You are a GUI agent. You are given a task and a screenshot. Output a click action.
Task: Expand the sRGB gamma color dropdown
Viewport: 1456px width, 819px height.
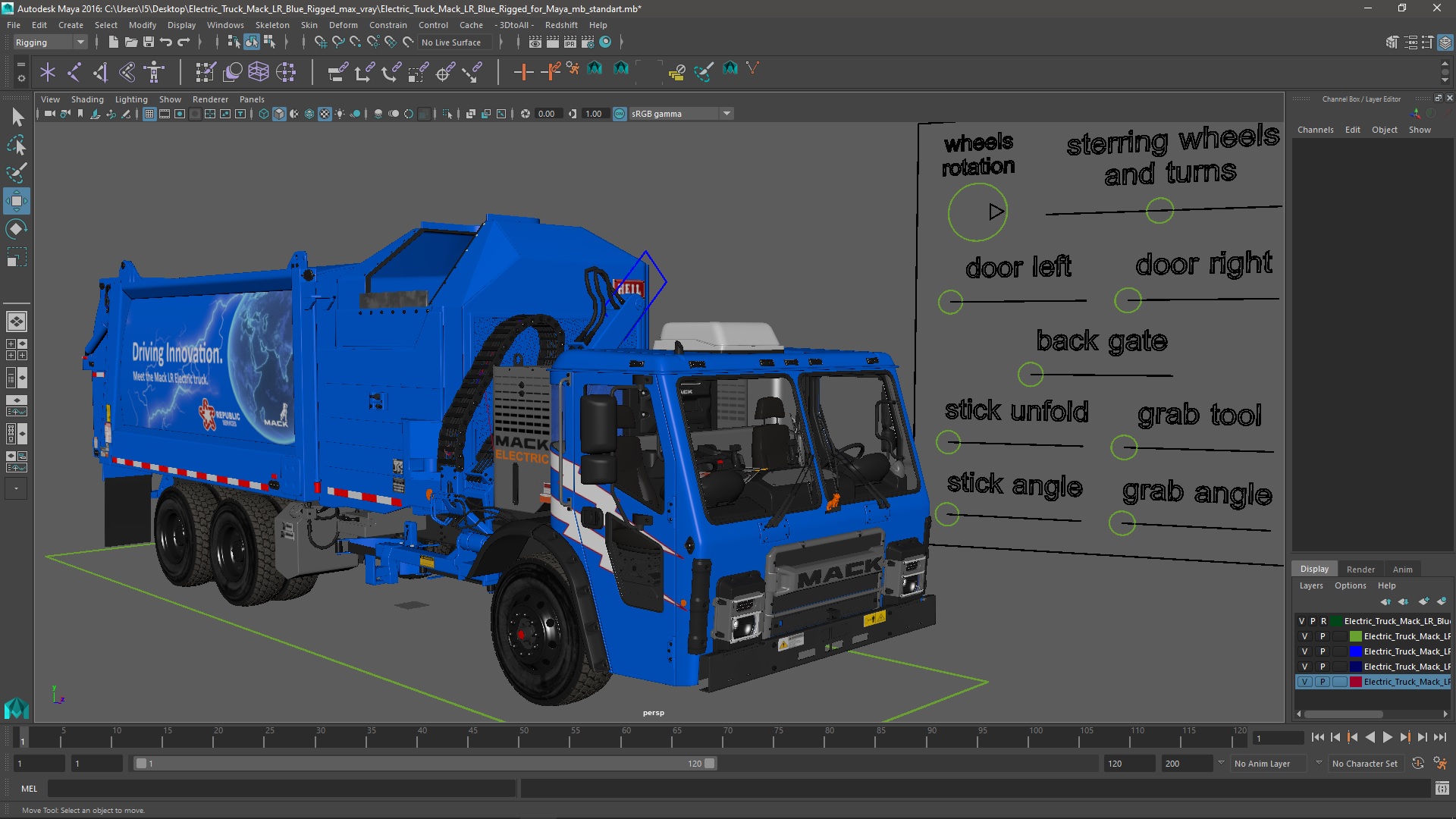point(726,114)
